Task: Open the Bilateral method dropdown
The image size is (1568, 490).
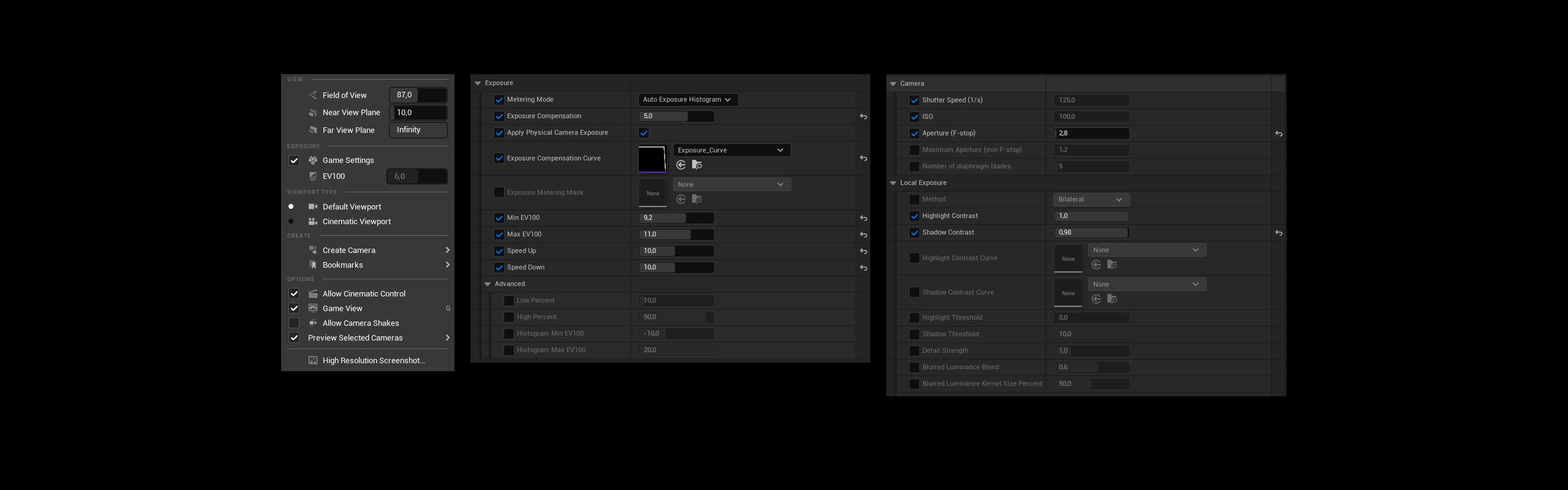Action: coord(1091,200)
